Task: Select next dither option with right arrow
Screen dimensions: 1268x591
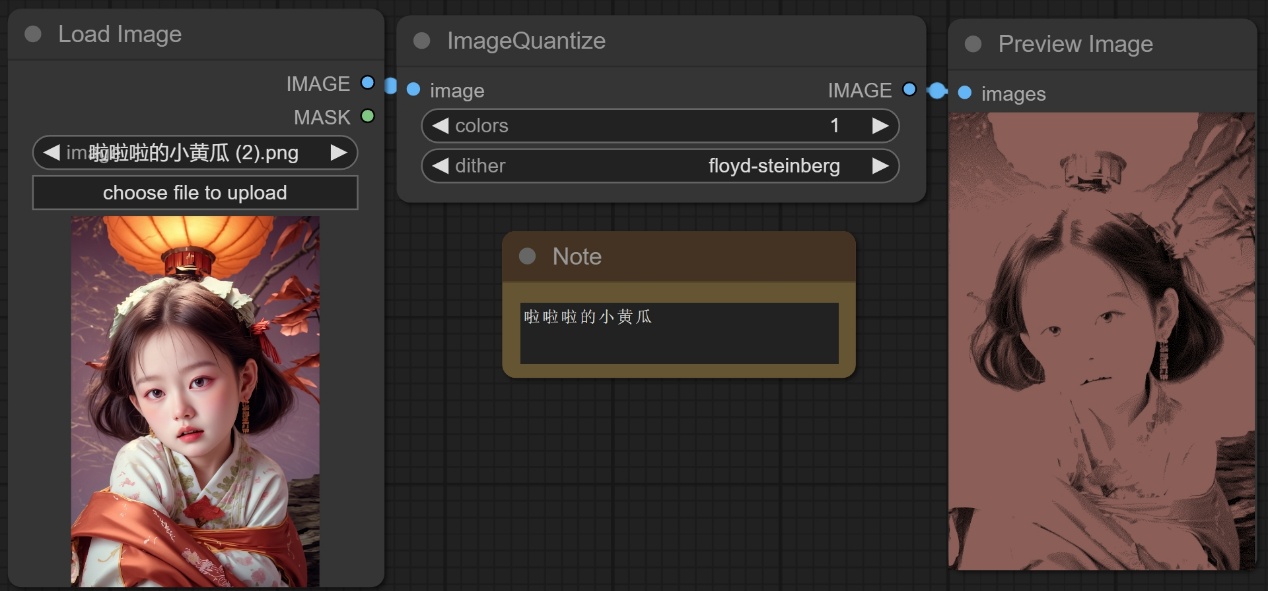Action: coord(880,166)
